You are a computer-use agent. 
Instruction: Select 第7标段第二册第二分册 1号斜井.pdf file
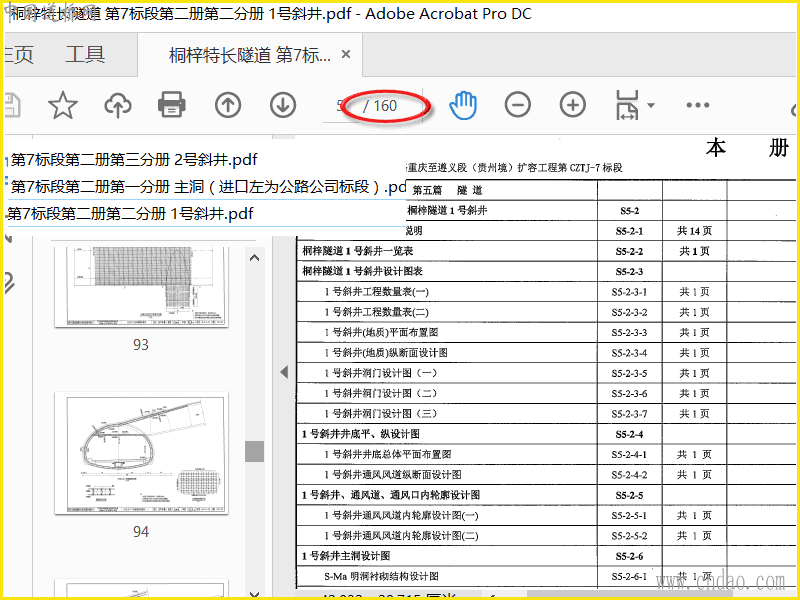[131, 213]
